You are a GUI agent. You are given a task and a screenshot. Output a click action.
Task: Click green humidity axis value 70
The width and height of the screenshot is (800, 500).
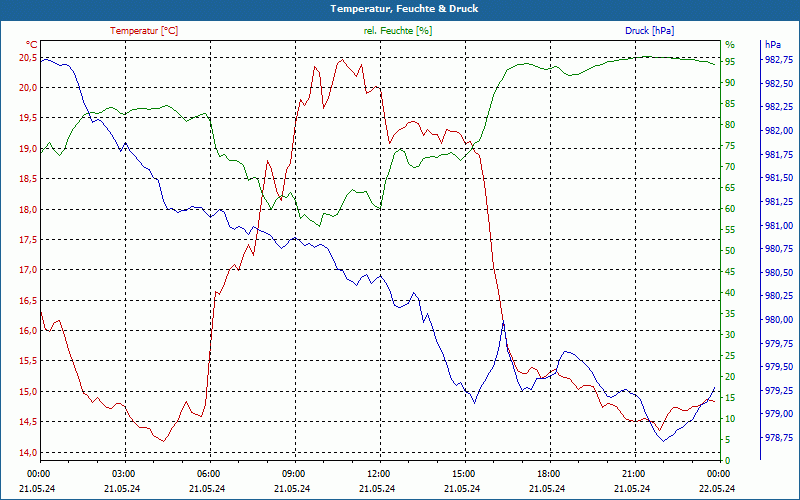(730, 167)
